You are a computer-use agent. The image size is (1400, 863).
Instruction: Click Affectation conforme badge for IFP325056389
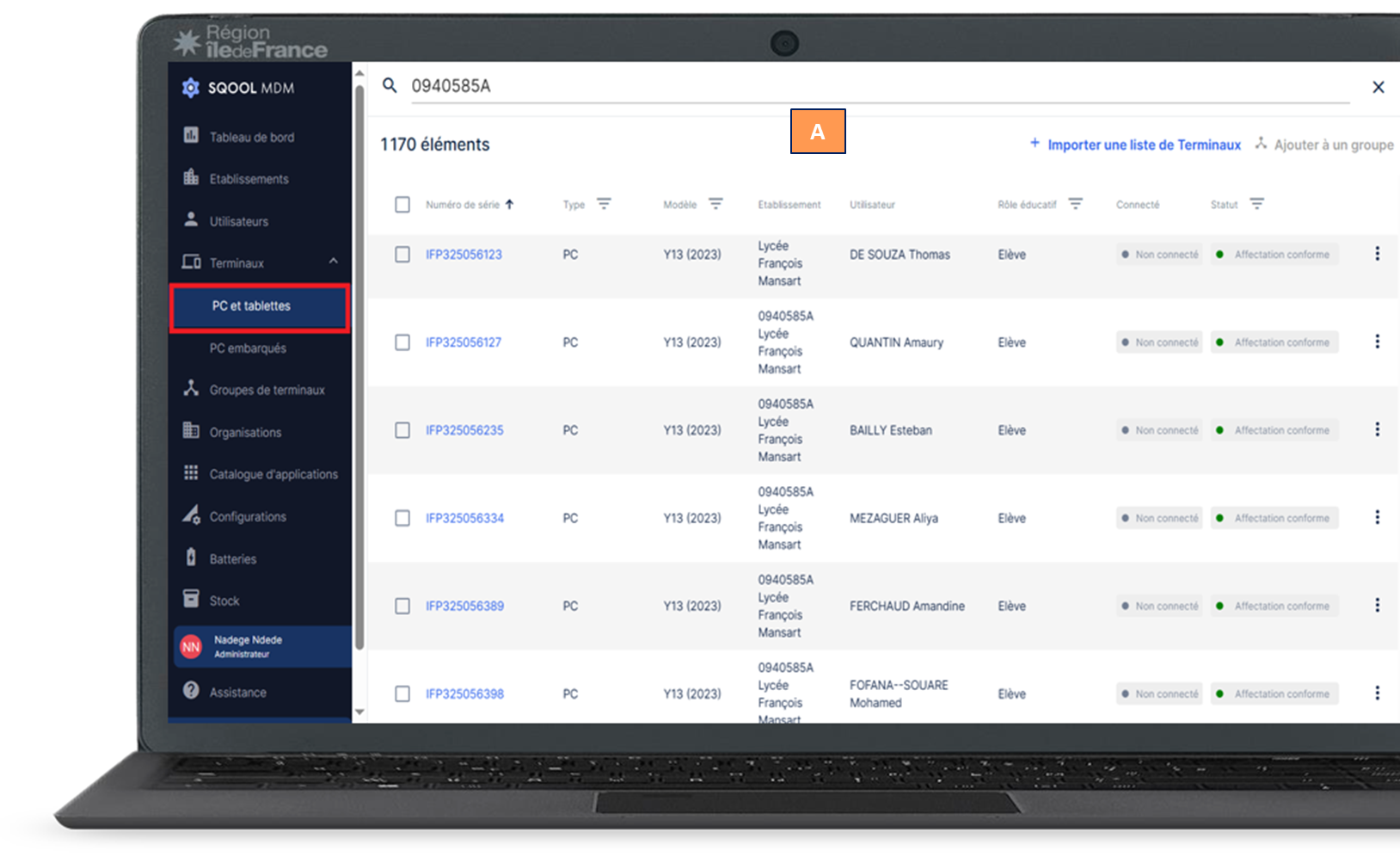(x=1274, y=606)
